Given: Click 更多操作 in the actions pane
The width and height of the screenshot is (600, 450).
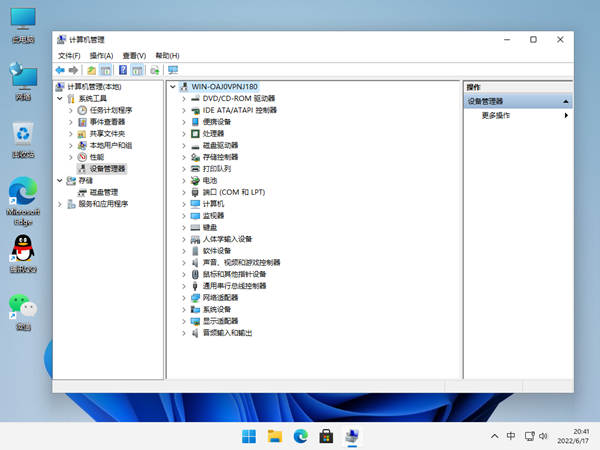Looking at the screenshot, I should point(496,115).
